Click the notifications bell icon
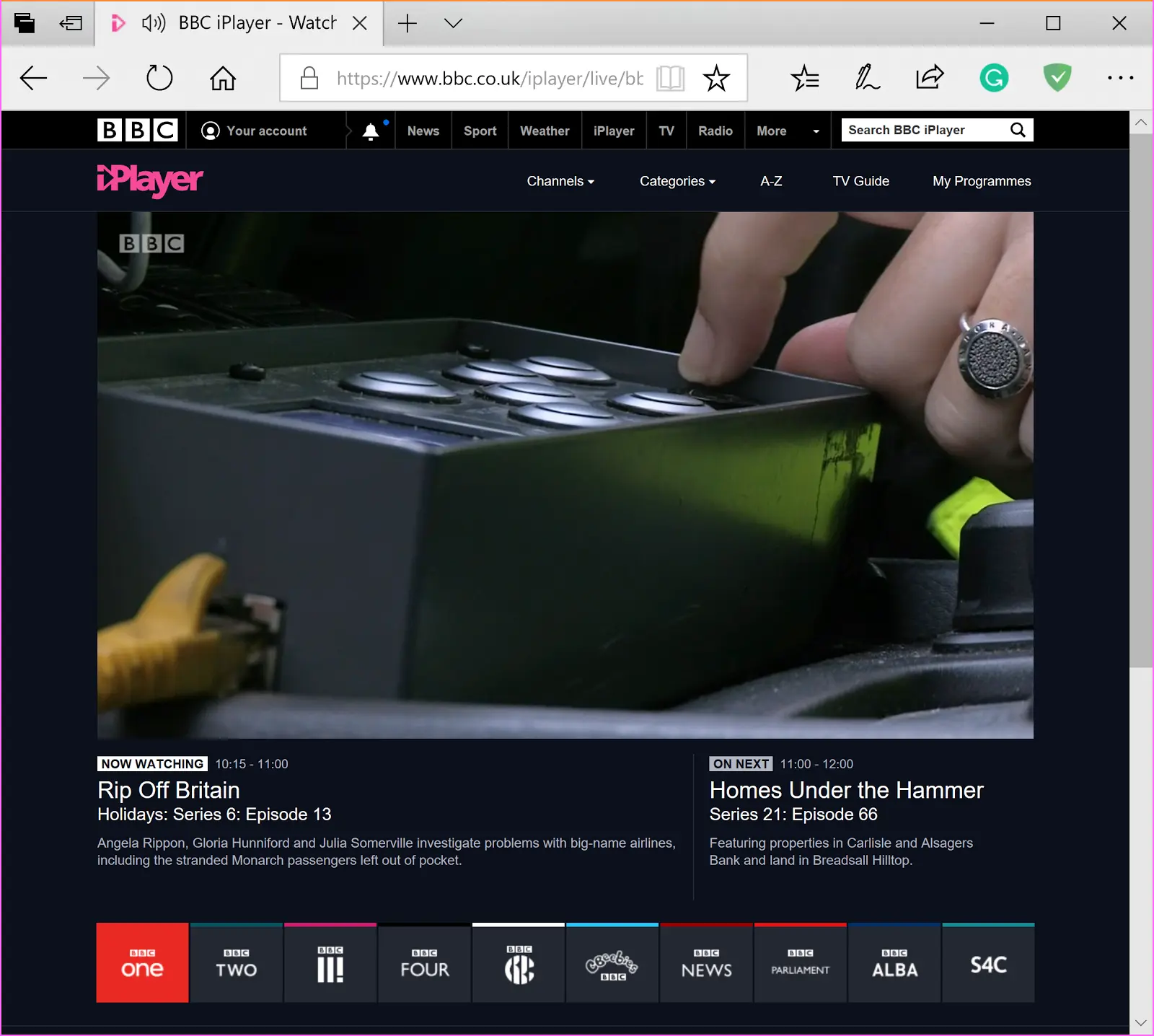The width and height of the screenshot is (1154, 1036). pyautogui.click(x=371, y=131)
